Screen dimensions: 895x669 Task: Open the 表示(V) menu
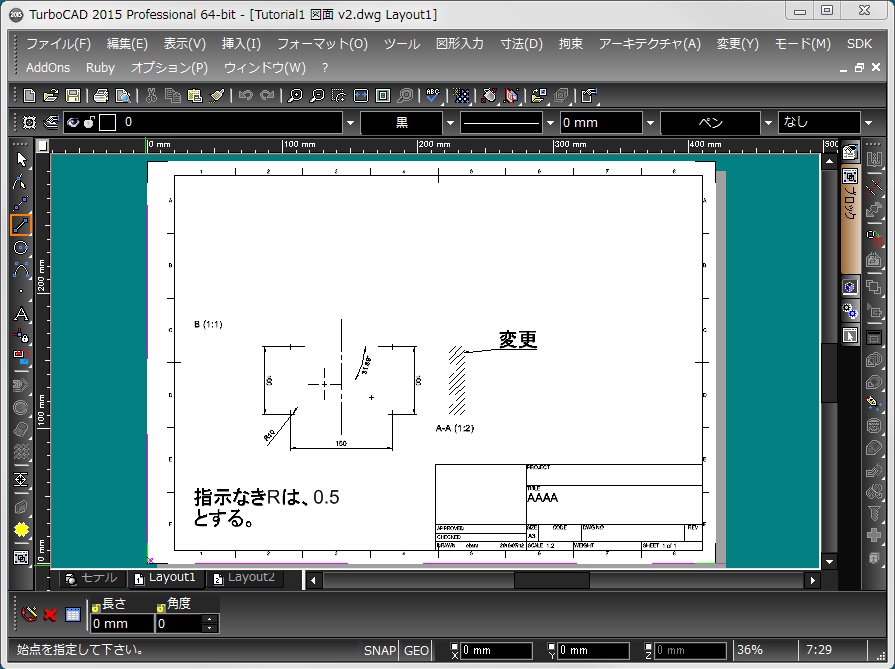tap(185, 44)
